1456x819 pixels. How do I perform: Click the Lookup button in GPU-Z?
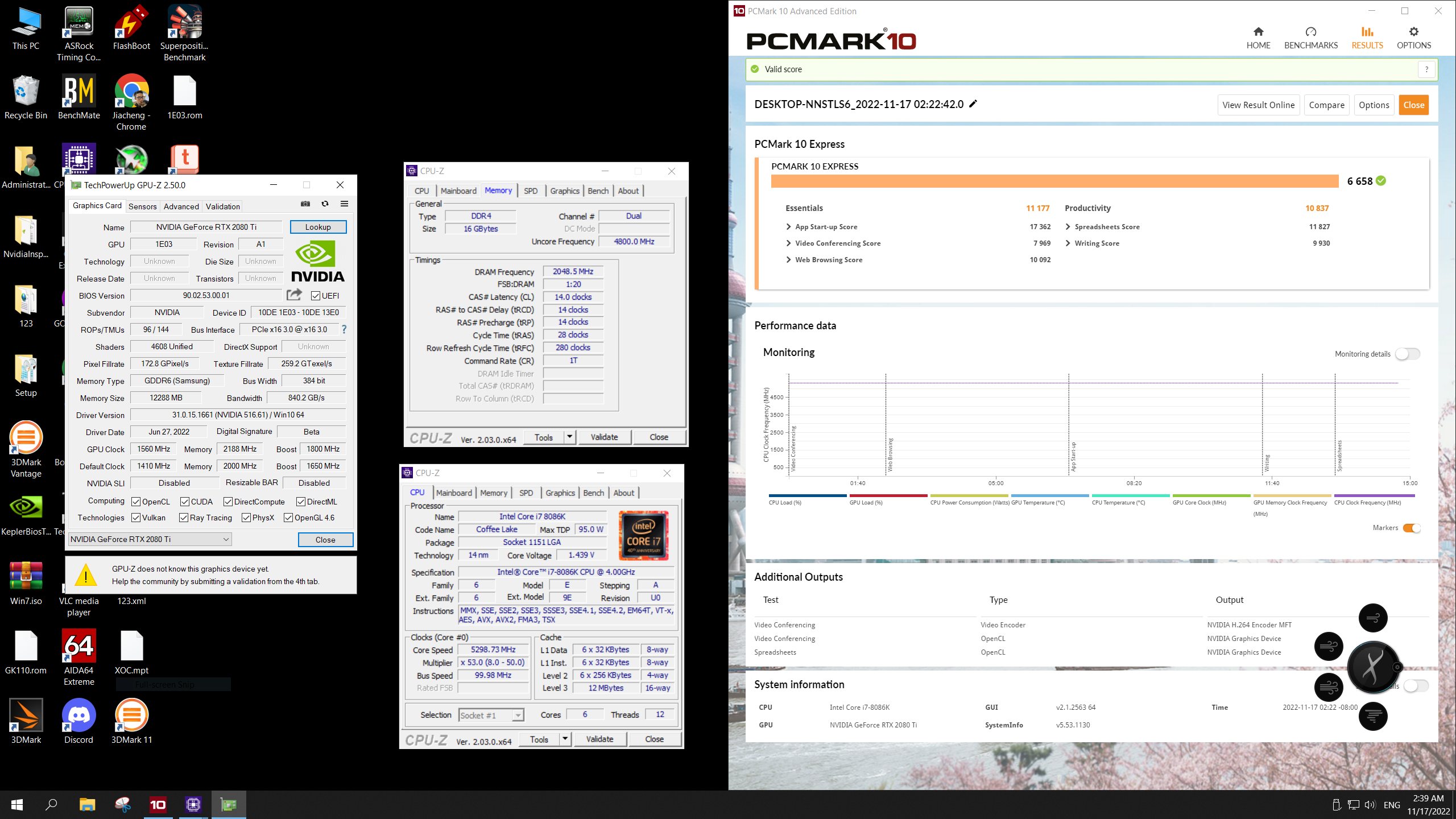tap(318, 227)
